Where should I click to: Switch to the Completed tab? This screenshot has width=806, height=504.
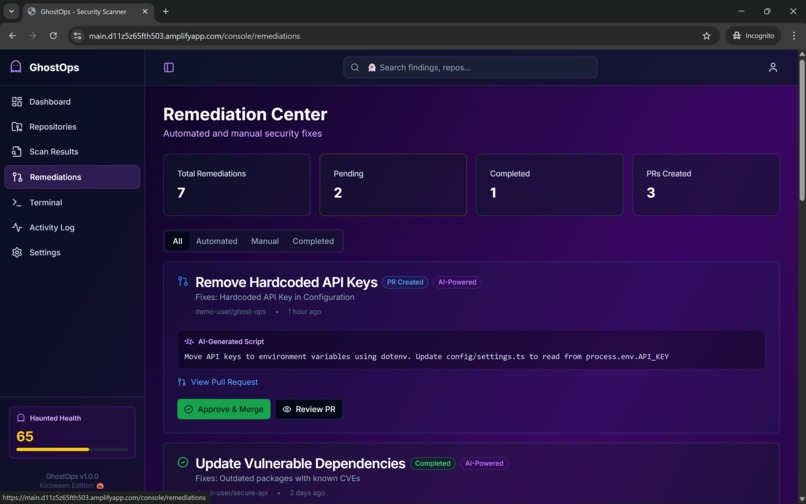click(x=313, y=241)
